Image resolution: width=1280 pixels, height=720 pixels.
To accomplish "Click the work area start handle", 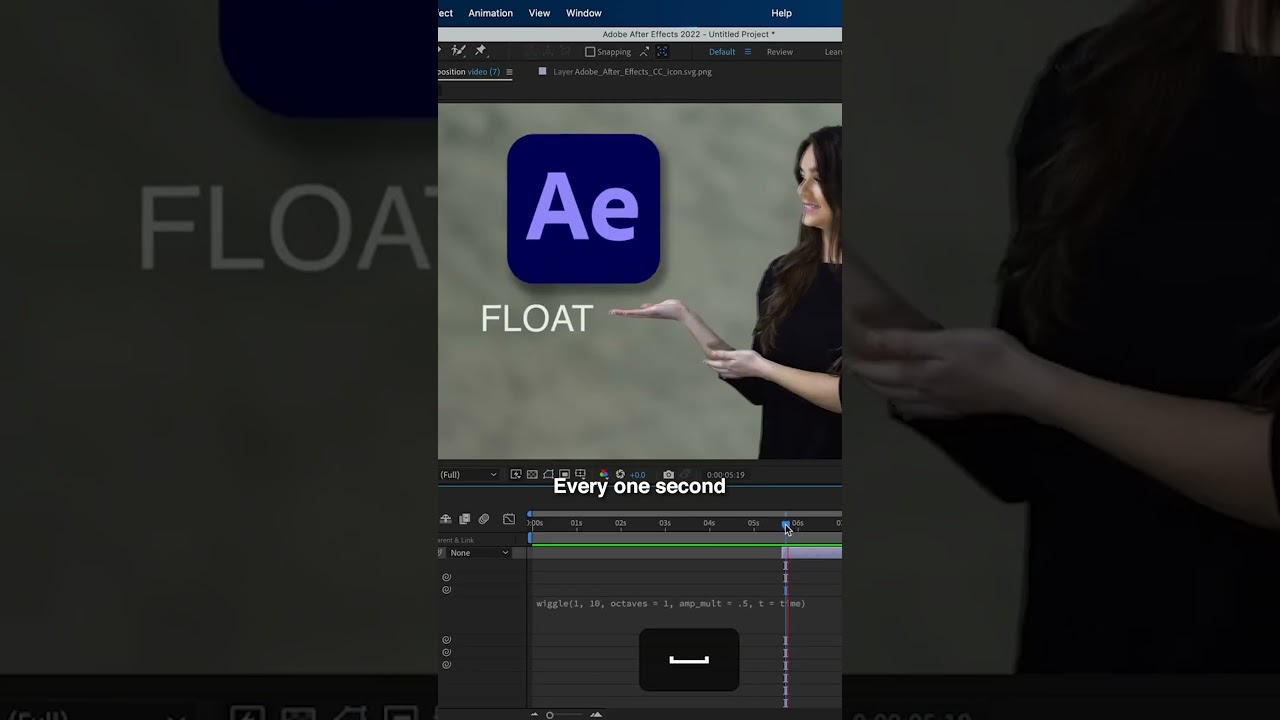I will pyautogui.click(x=530, y=538).
